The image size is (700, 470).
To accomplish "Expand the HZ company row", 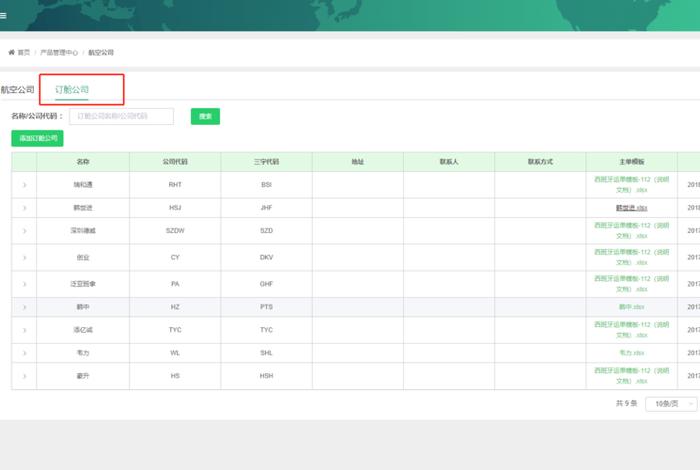I will [x=24, y=307].
